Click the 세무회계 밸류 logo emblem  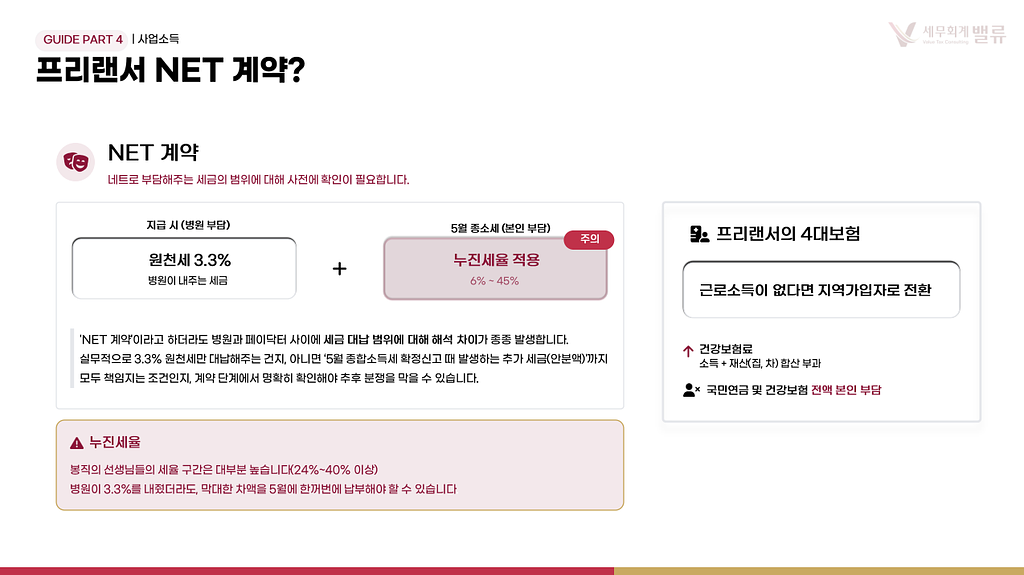tap(903, 34)
